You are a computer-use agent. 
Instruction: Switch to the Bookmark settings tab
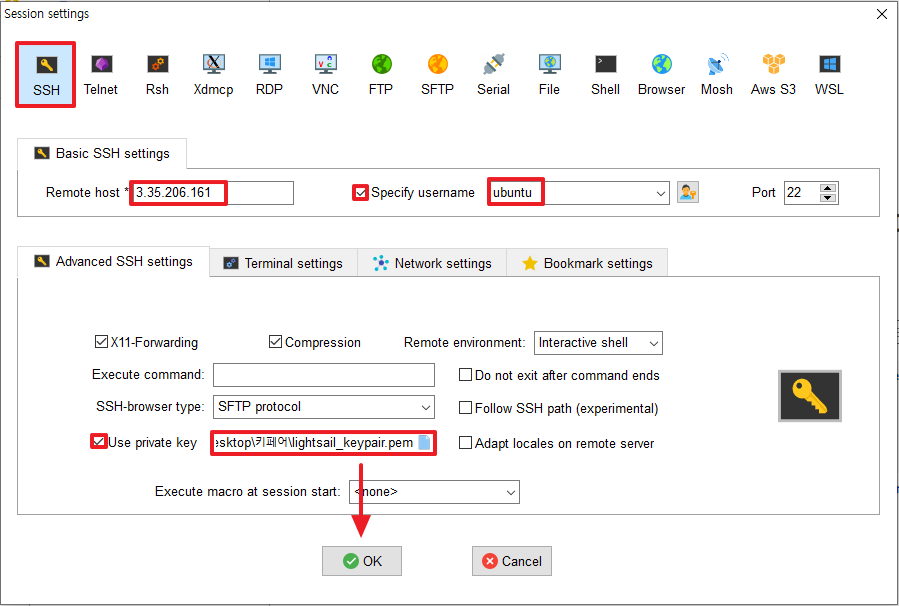(587, 263)
